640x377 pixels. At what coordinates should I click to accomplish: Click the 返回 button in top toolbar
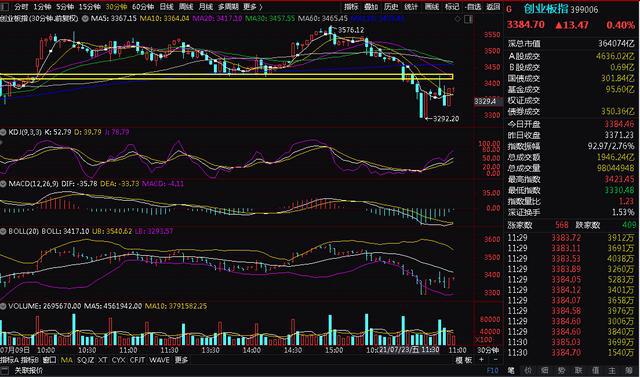click(x=493, y=7)
